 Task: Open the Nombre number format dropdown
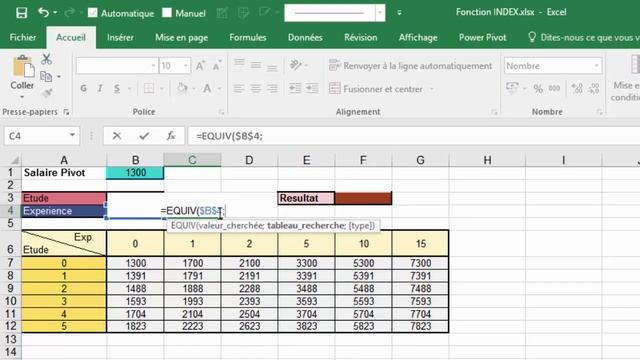[x=597, y=66]
